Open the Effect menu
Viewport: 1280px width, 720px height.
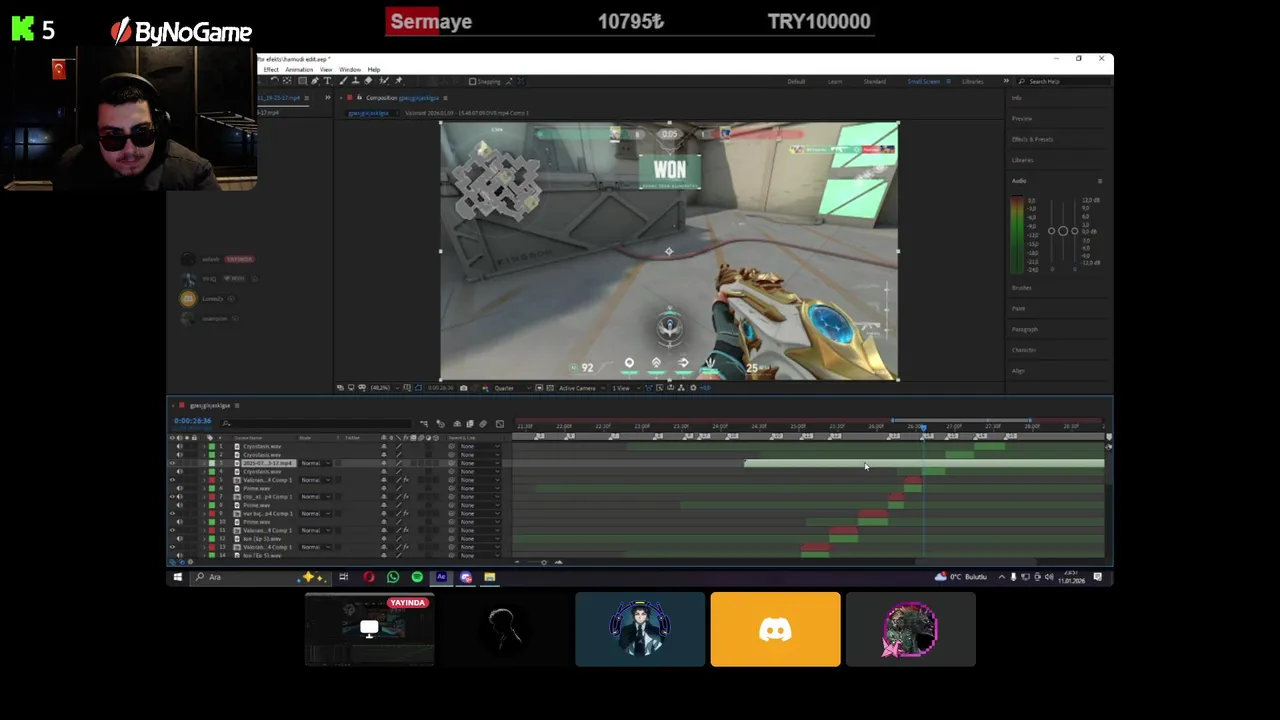click(x=271, y=69)
